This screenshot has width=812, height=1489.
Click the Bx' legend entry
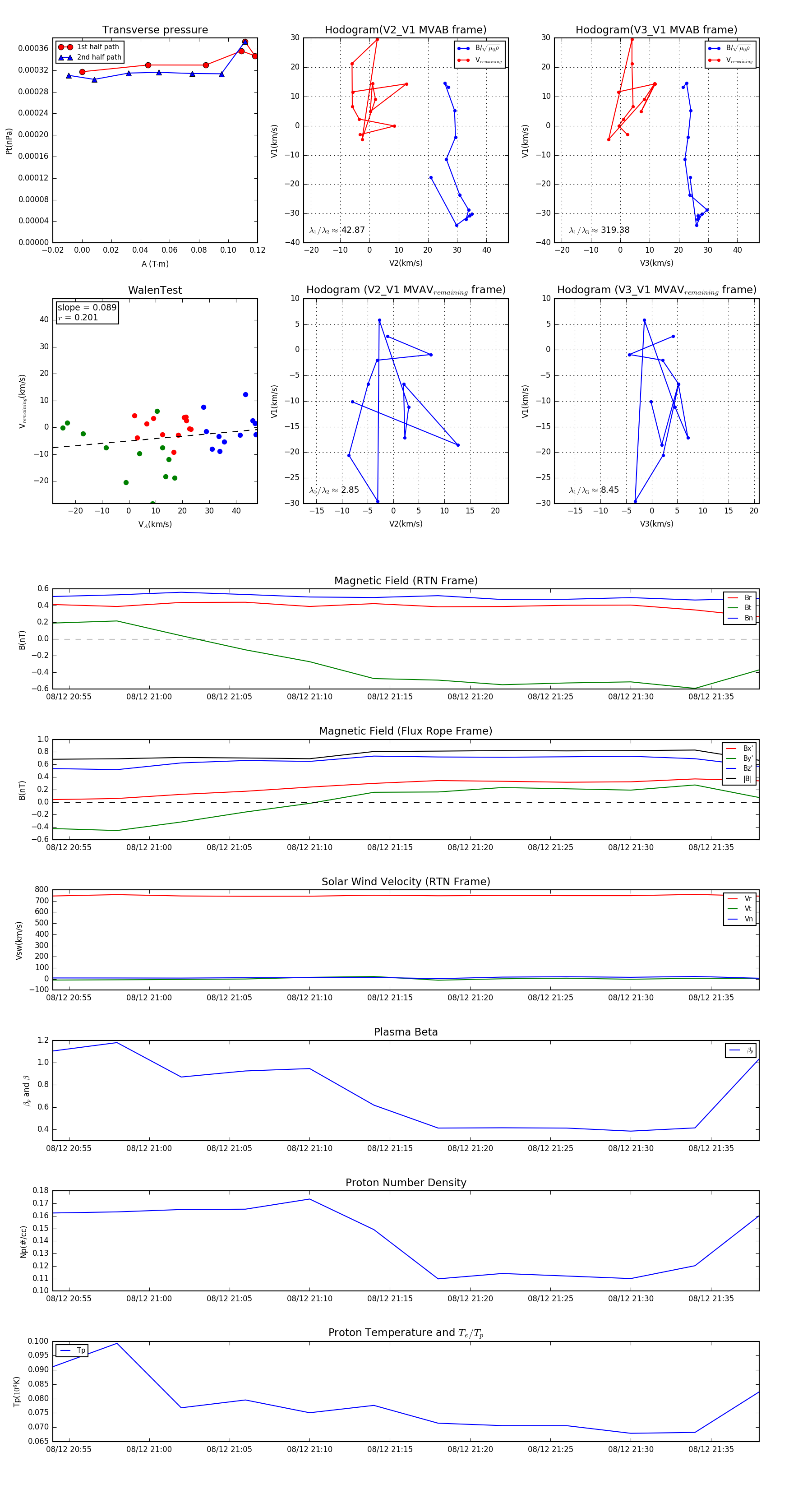[739, 748]
